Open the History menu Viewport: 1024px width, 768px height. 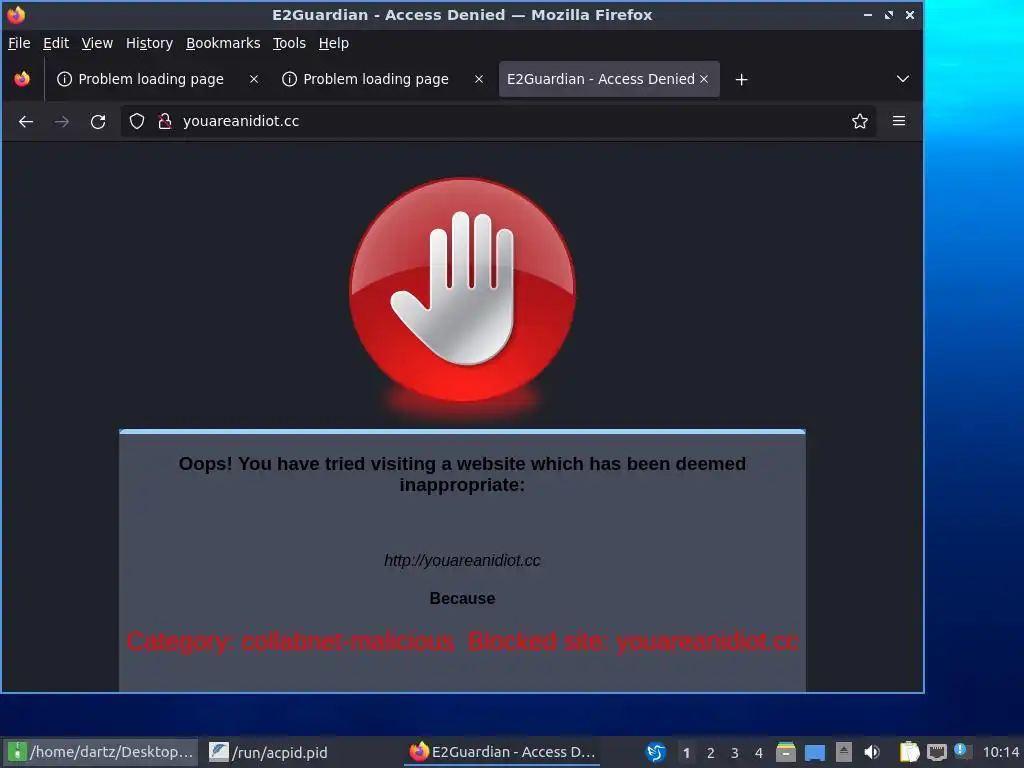[149, 43]
